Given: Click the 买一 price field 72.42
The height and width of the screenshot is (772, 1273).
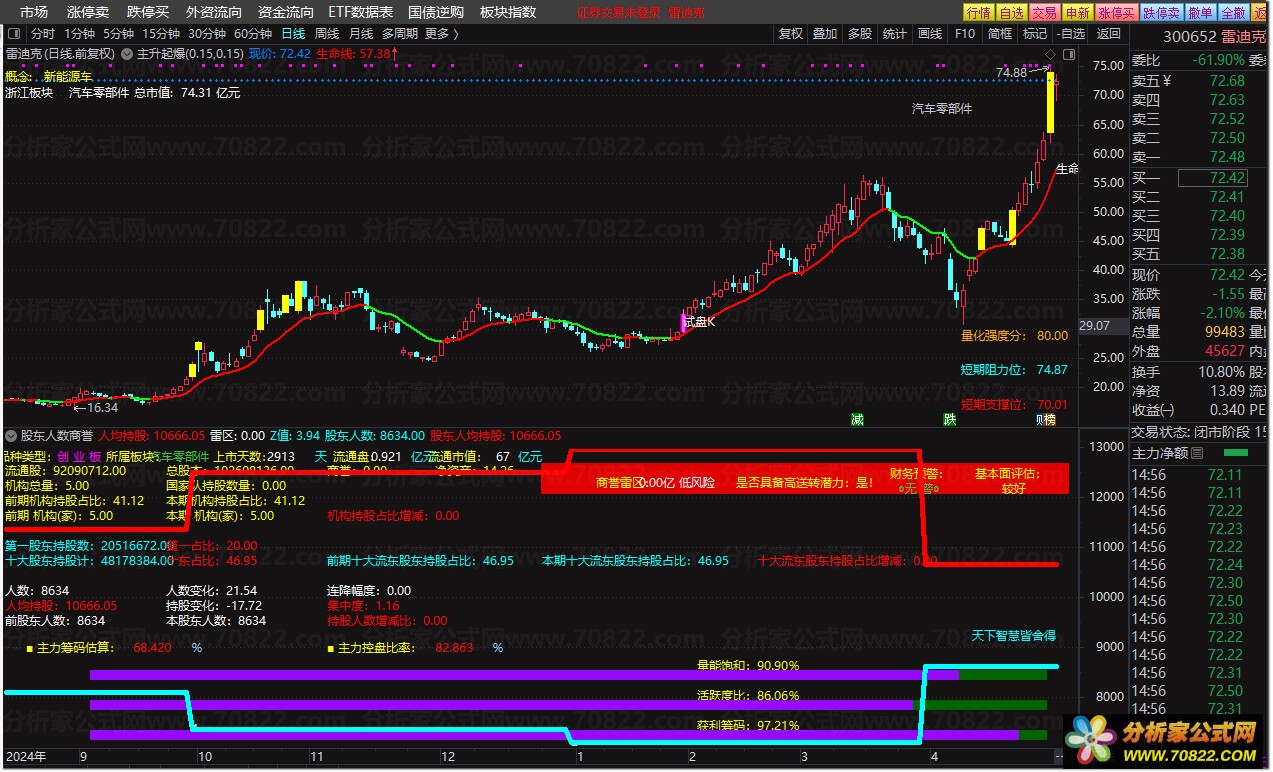Looking at the screenshot, I should tap(1212, 178).
